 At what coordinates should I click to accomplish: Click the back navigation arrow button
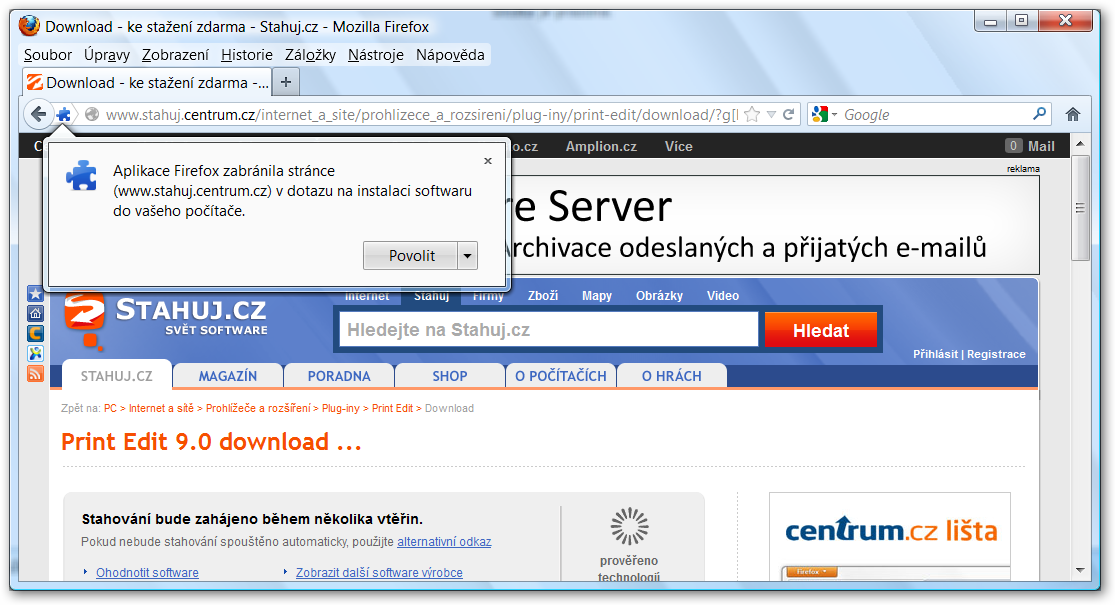point(38,114)
